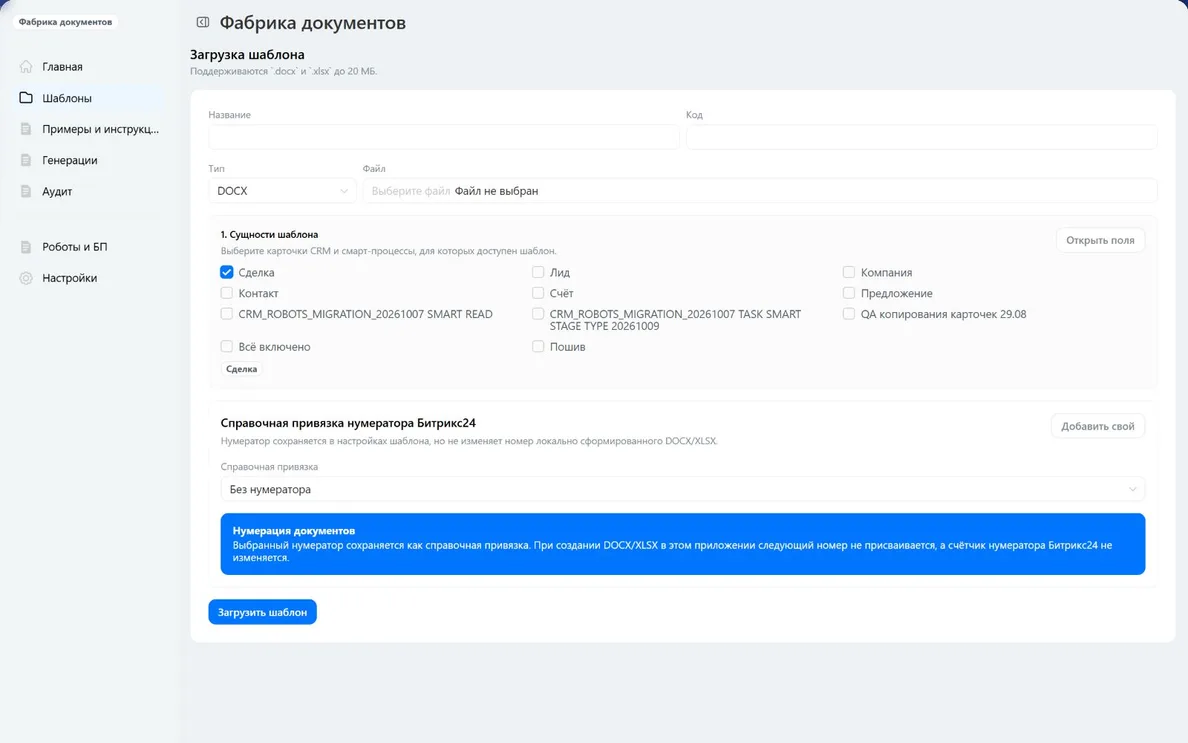Viewport: 1188px width, 743px height.
Task: Click the document icon beside Генерации
Action: [x=26, y=160]
